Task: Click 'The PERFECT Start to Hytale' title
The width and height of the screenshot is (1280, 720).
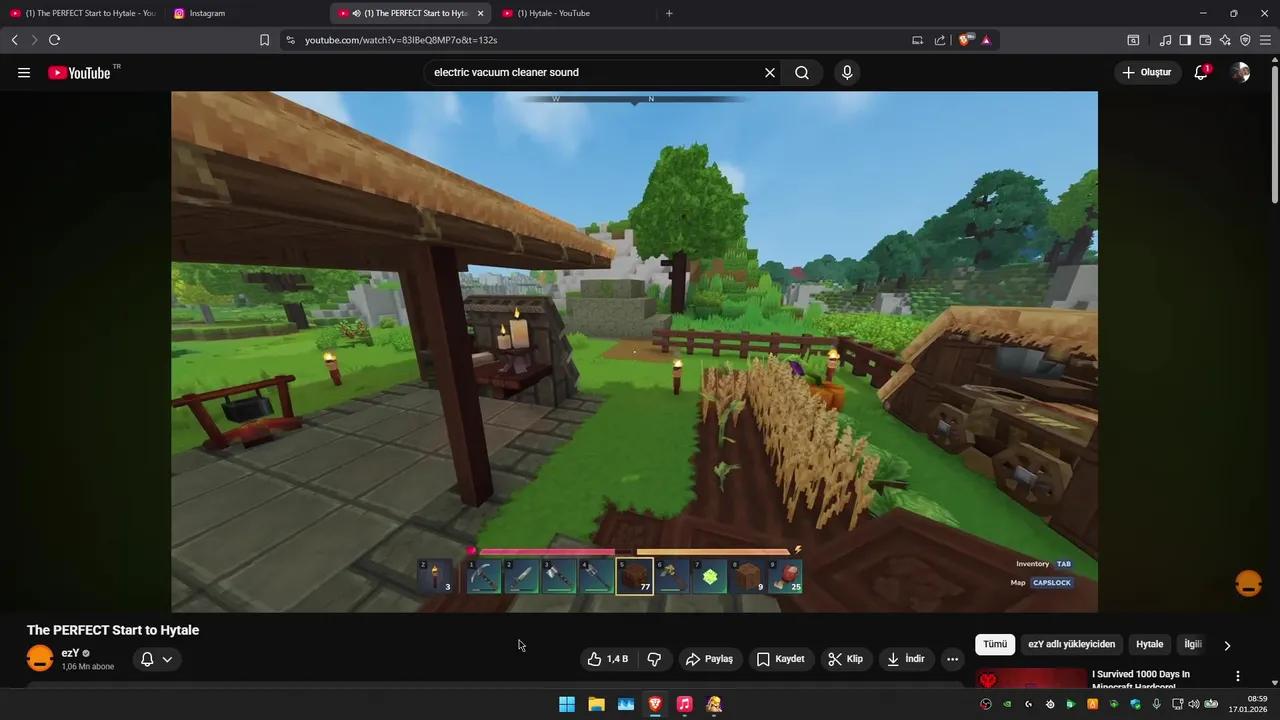Action: (113, 630)
